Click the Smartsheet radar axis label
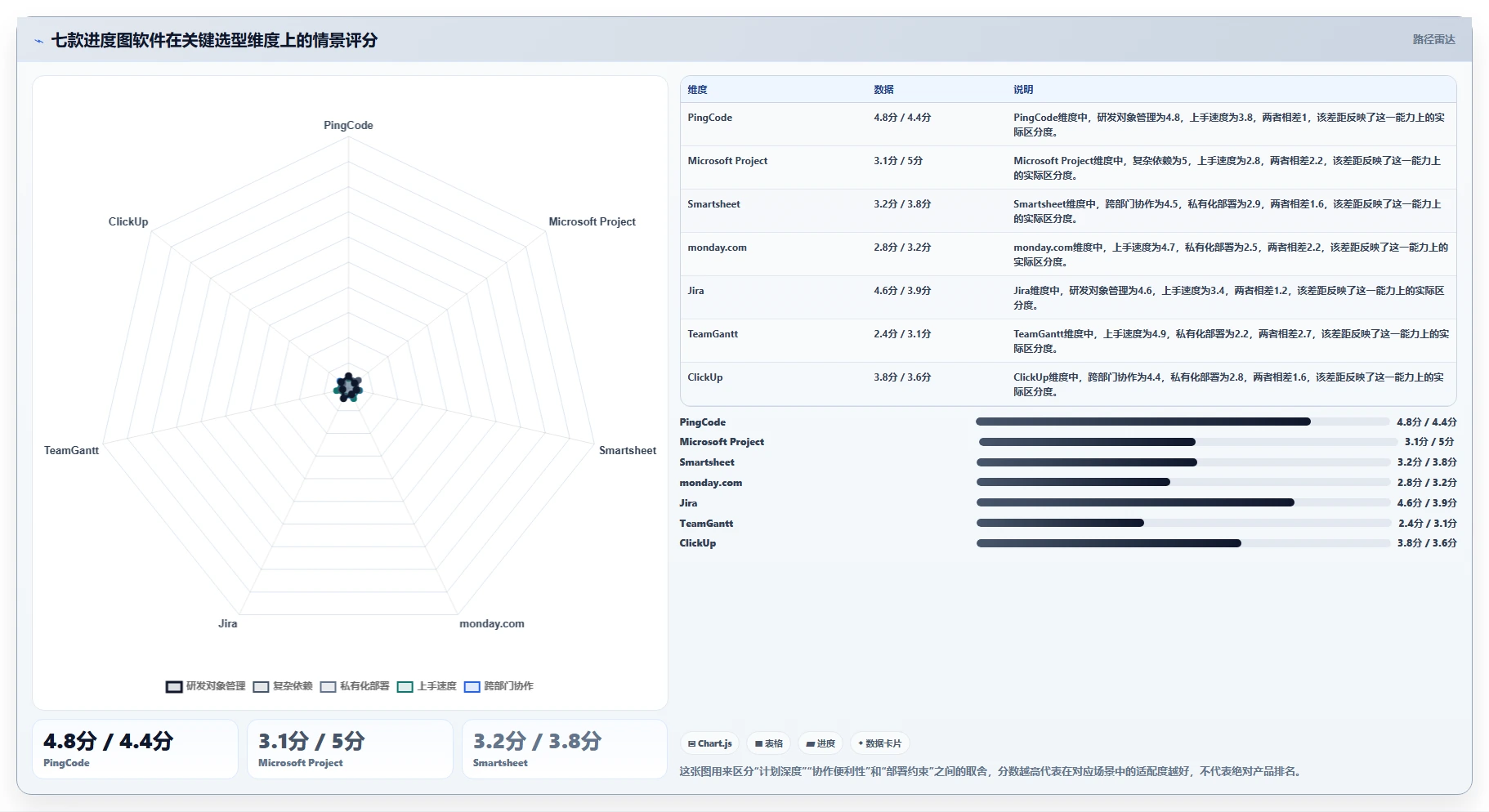Screen dimensions: 1489x812 [628, 450]
